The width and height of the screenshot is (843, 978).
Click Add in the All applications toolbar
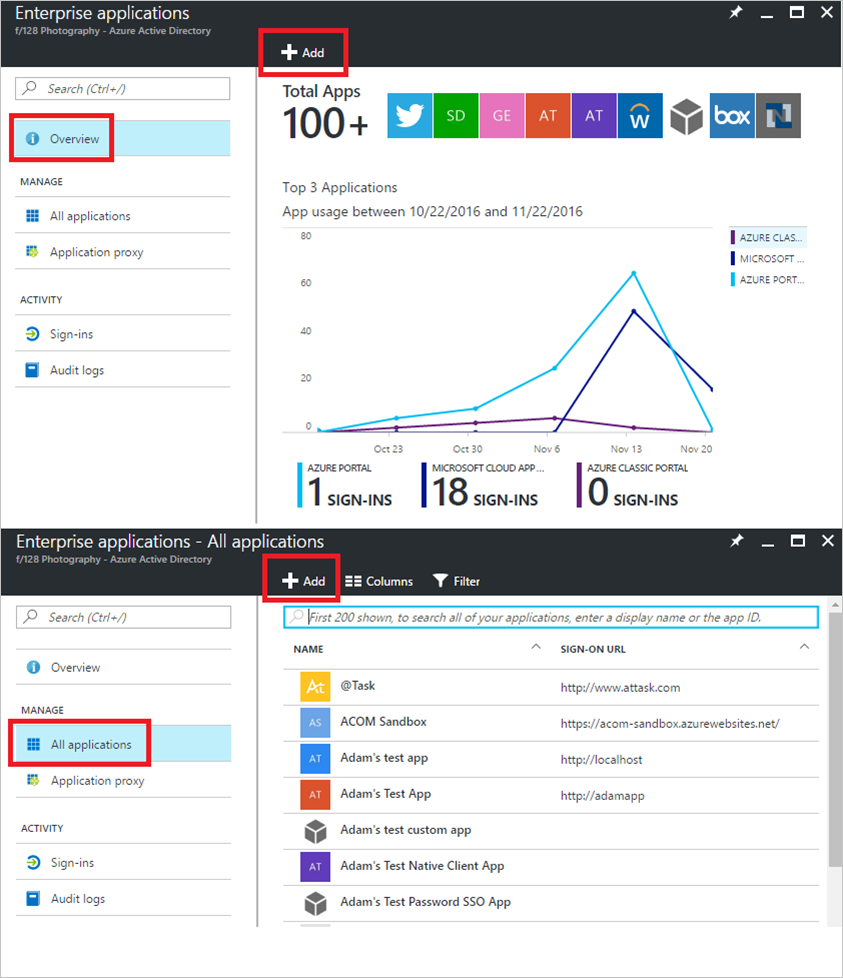tap(304, 581)
